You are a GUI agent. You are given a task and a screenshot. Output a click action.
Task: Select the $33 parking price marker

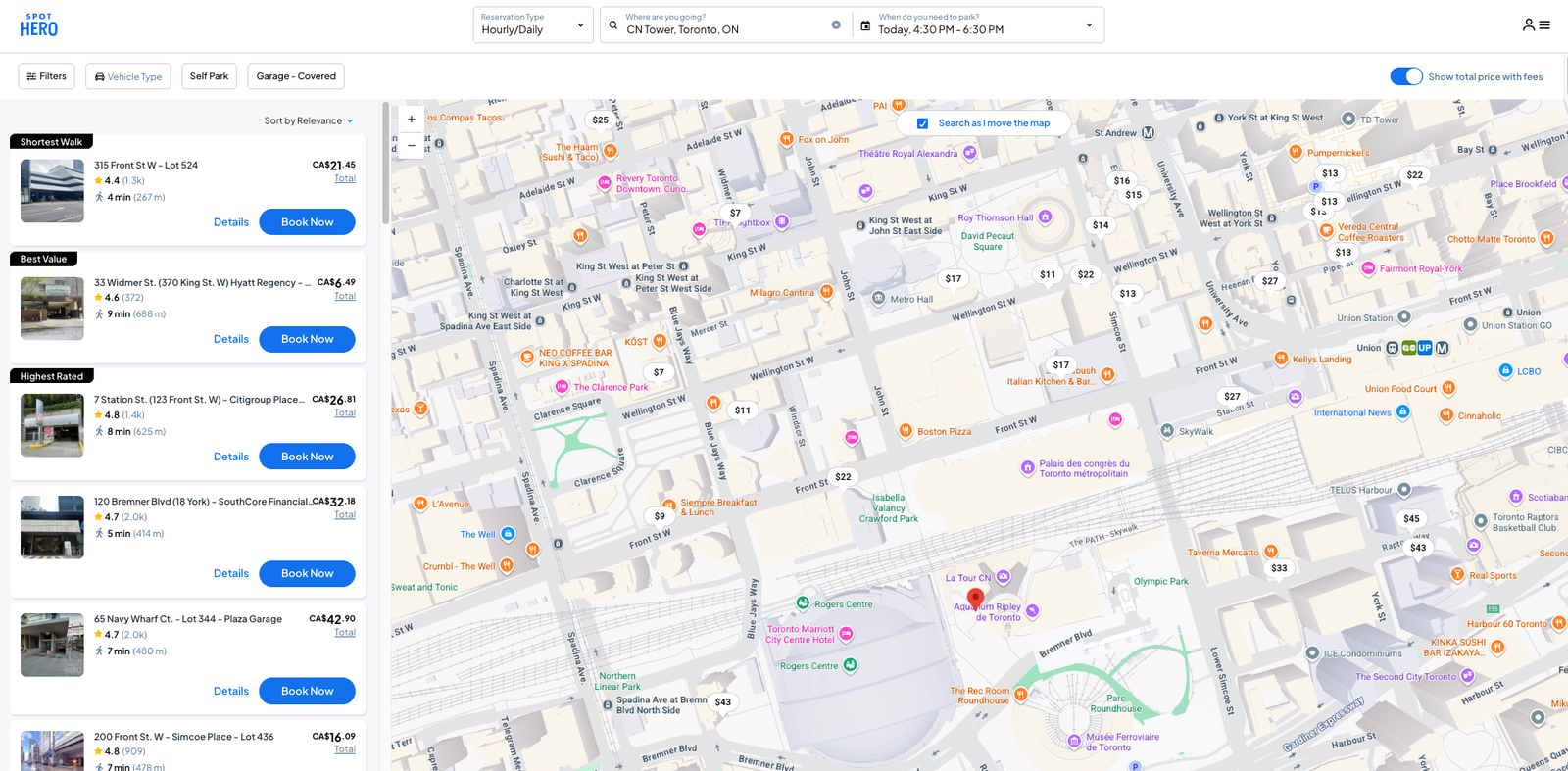[1279, 568]
